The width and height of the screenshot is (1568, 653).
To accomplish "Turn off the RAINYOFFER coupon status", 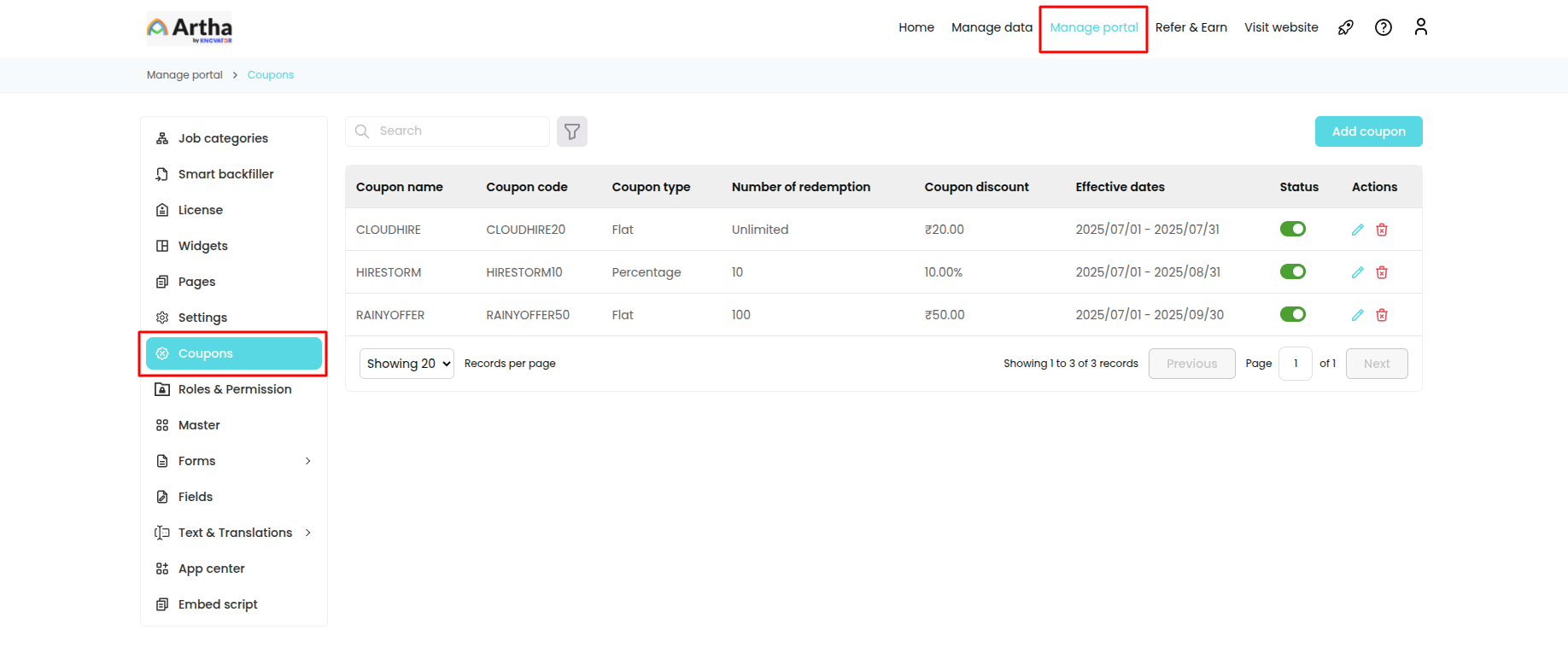I will tap(1292, 314).
